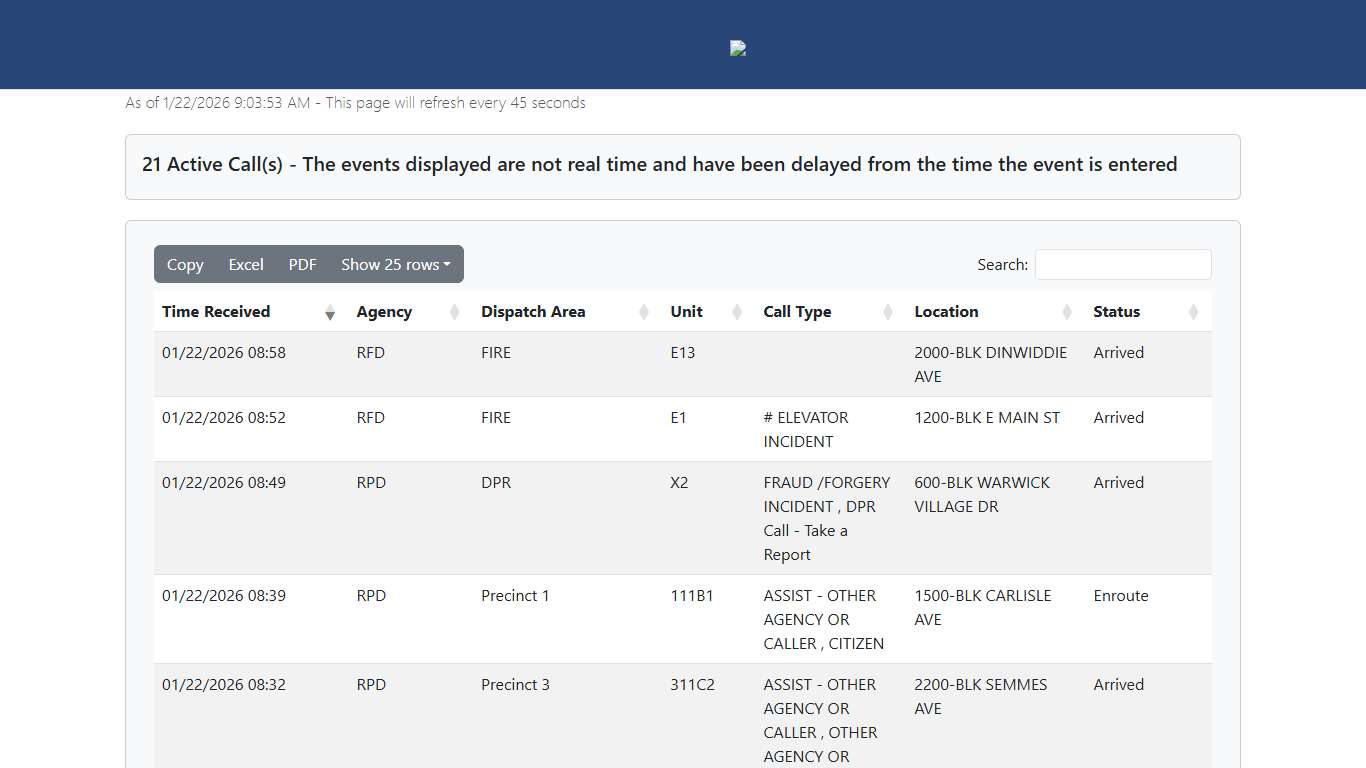
Task: Sort by the Time Received header
Action: click(x=216, y=312)
